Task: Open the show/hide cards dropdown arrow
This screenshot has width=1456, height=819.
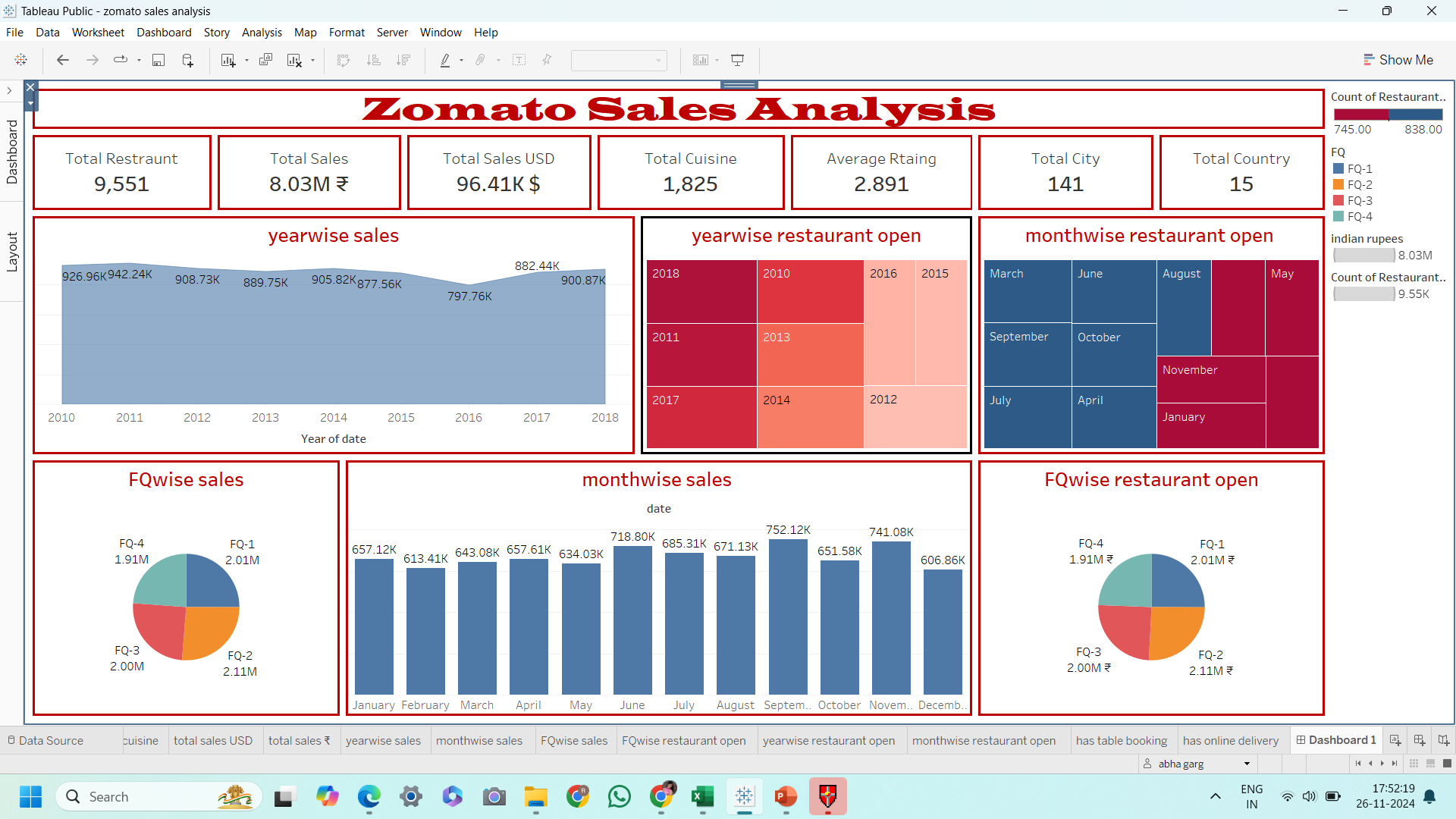Action: pos(717,60)
